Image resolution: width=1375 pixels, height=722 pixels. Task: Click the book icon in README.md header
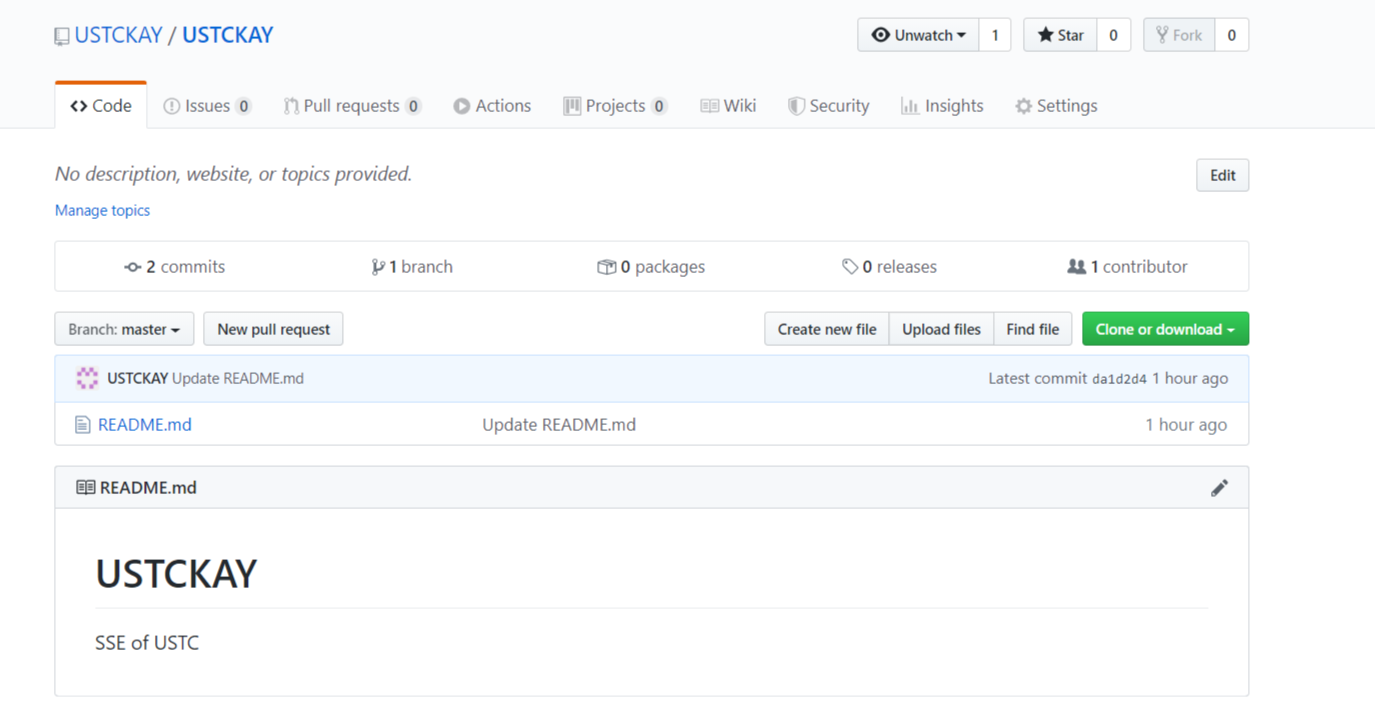pyautogui.click(x=86, y=488)
